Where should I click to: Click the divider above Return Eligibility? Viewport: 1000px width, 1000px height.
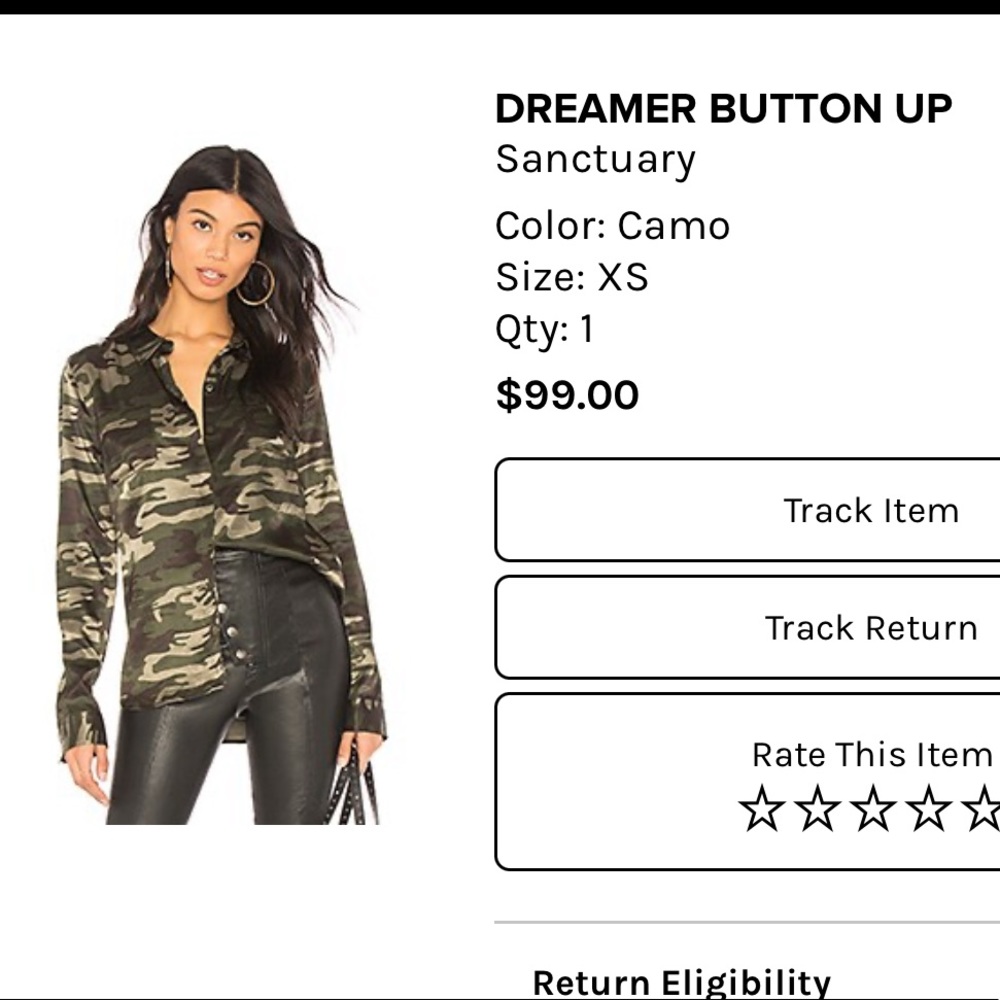747,922
